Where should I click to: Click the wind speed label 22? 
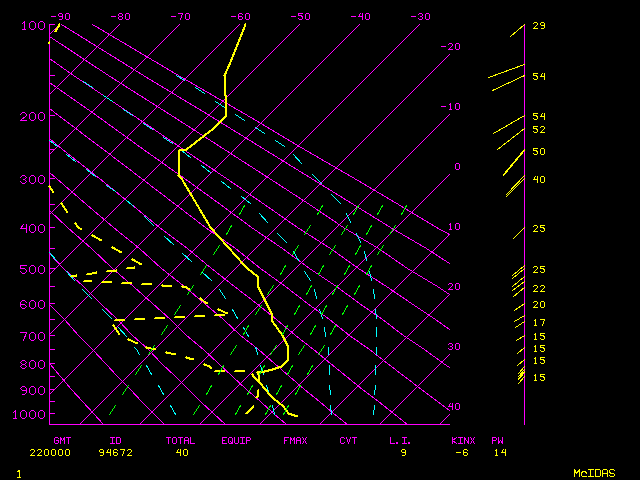pyautogui.click(x=538, y=288)
